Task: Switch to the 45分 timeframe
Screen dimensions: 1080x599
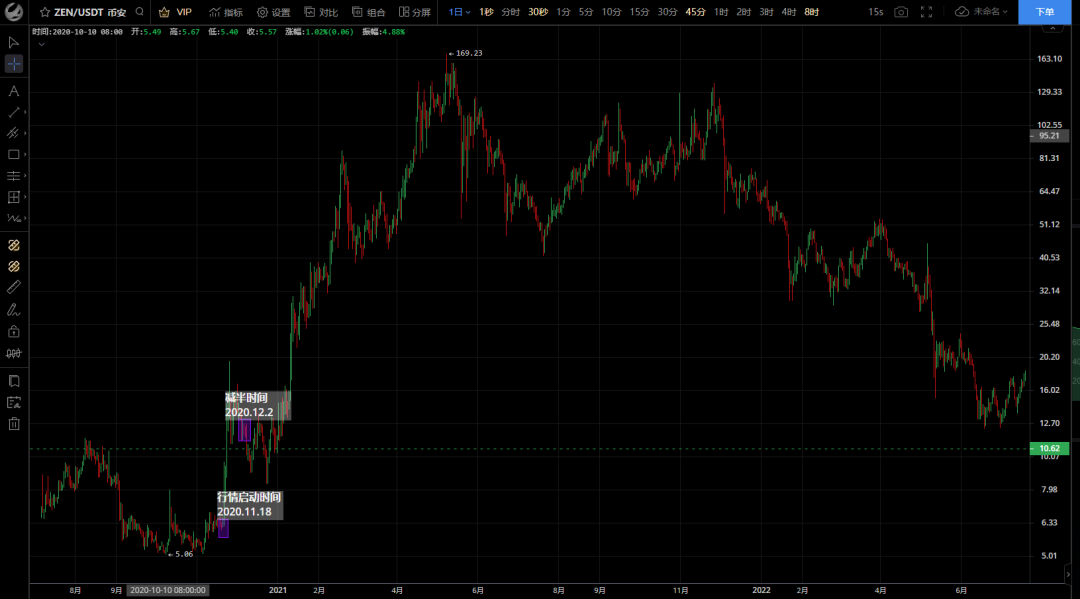Action: pos(695,12)
